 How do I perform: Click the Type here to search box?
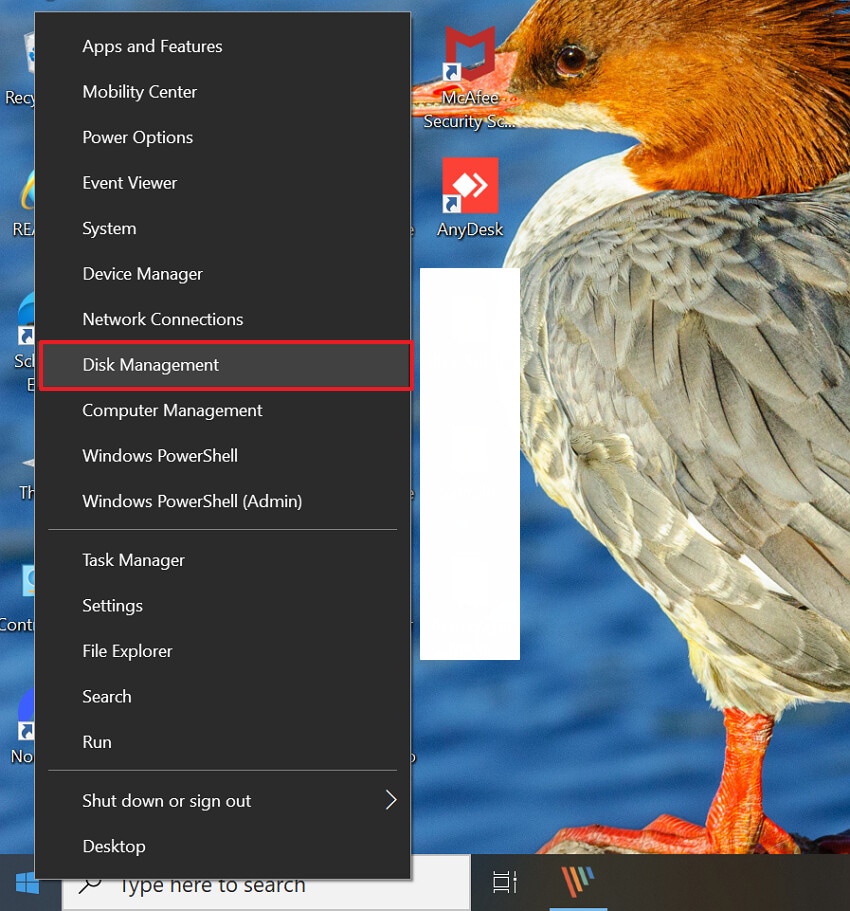pyautogui.click(x=250, y=884)
